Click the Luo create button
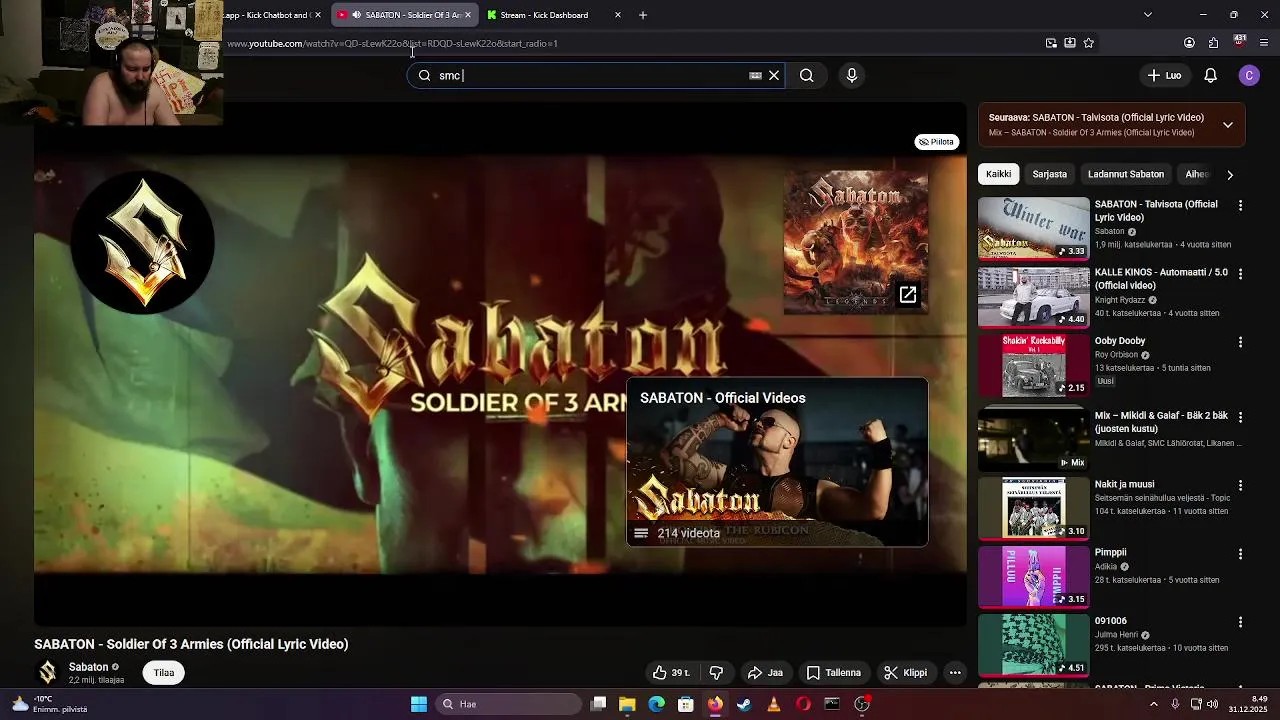 click(x=1164, y=75)
